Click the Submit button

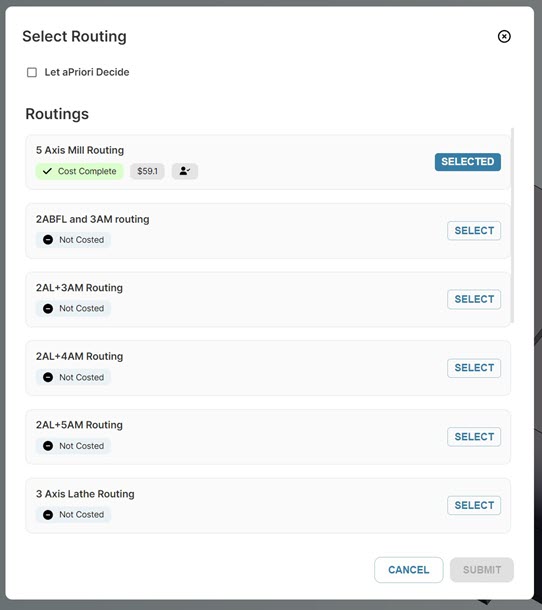tap(482, 570)
